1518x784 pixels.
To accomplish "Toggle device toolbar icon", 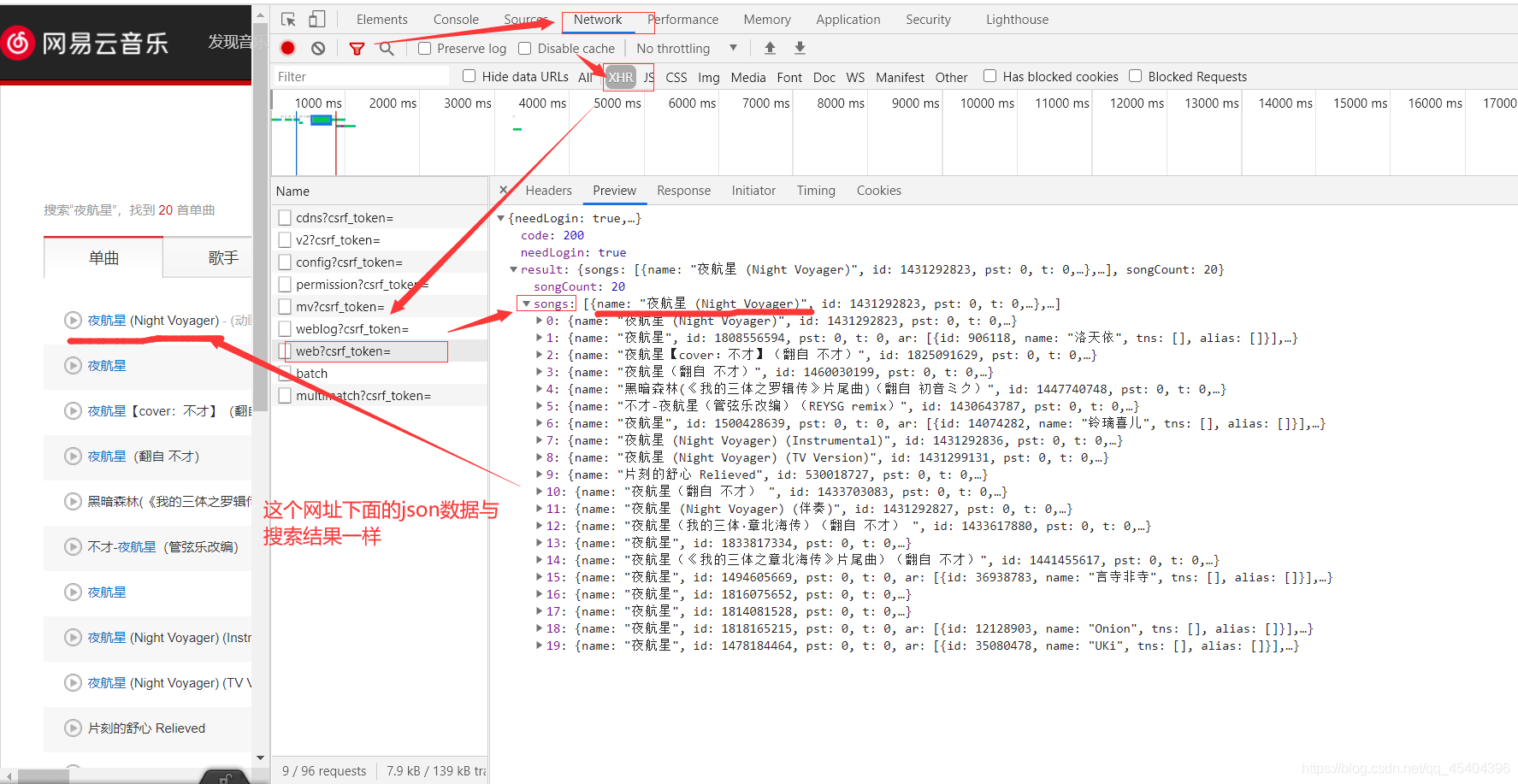I will [x=316, y=19].
